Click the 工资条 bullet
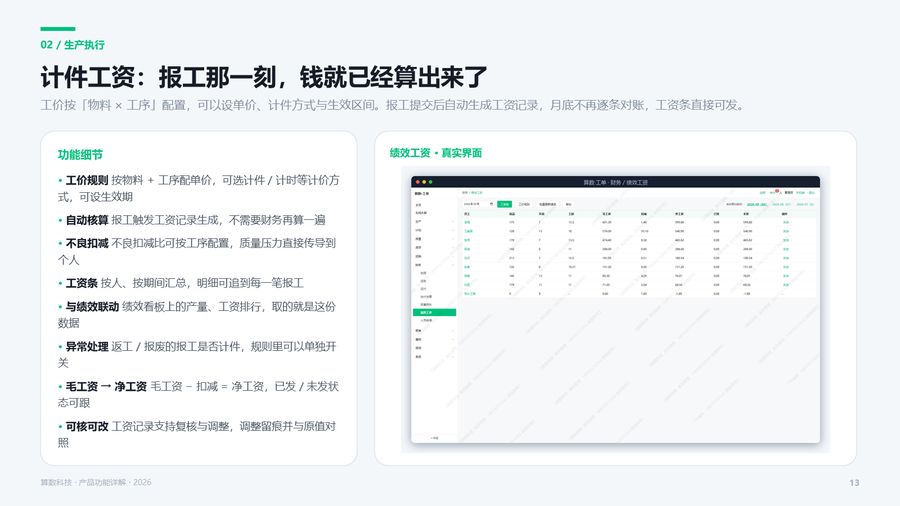Viewport: 900px width, 506px height. [181, 283]
